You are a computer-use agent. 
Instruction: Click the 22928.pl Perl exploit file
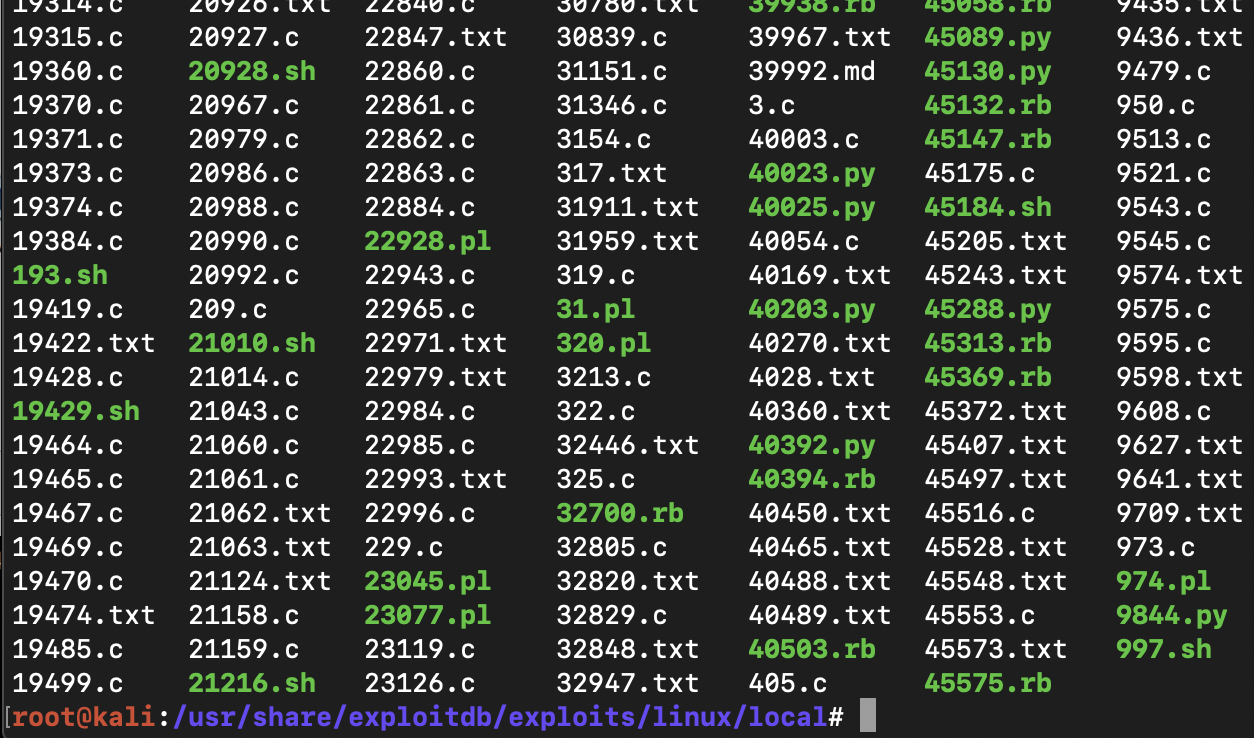coord(427,241)
